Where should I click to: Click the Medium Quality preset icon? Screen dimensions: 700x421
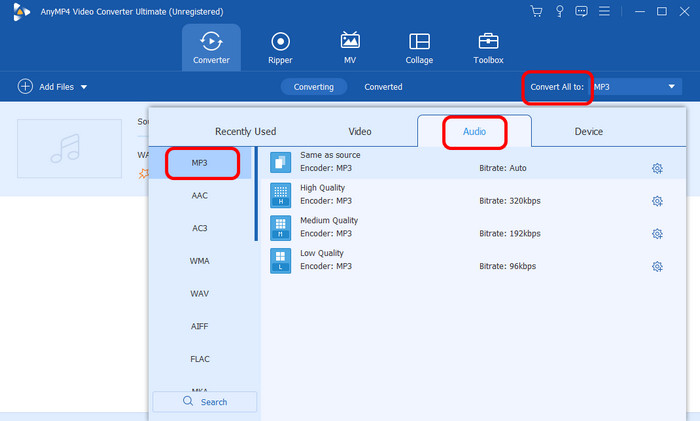tap(280, 228)
